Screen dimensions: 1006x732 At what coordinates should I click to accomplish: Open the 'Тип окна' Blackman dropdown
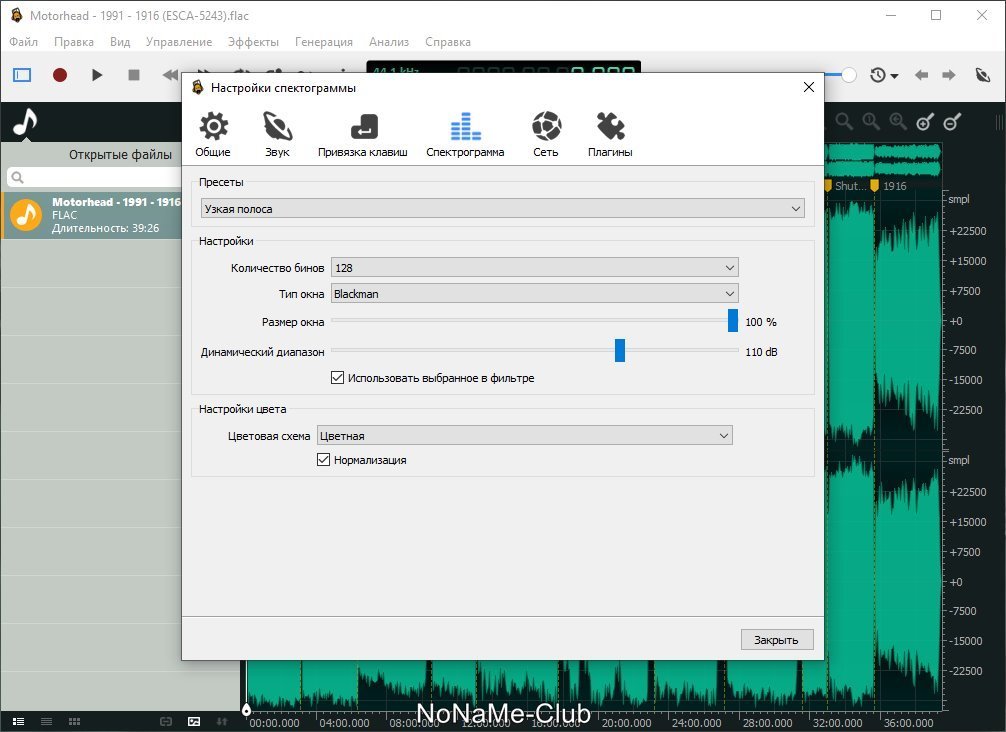534,294
